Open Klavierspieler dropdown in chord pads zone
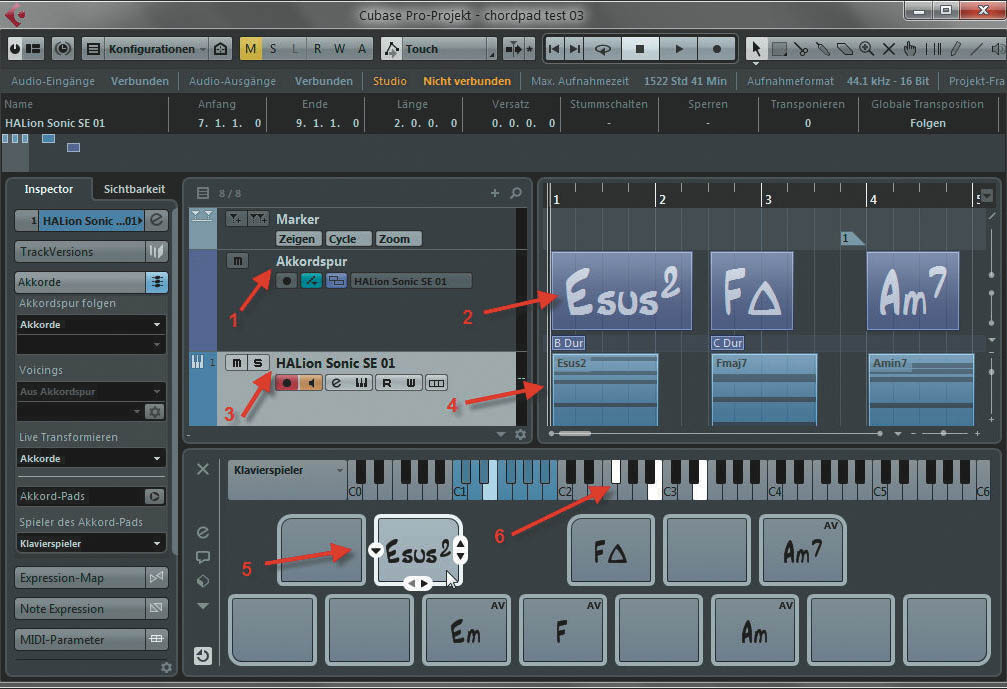Viewport: 1007px width, 689px height. (x=288, y=470)
